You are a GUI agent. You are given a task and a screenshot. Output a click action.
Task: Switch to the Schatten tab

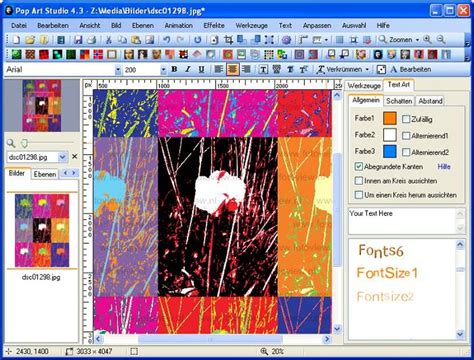coord(399,101)
